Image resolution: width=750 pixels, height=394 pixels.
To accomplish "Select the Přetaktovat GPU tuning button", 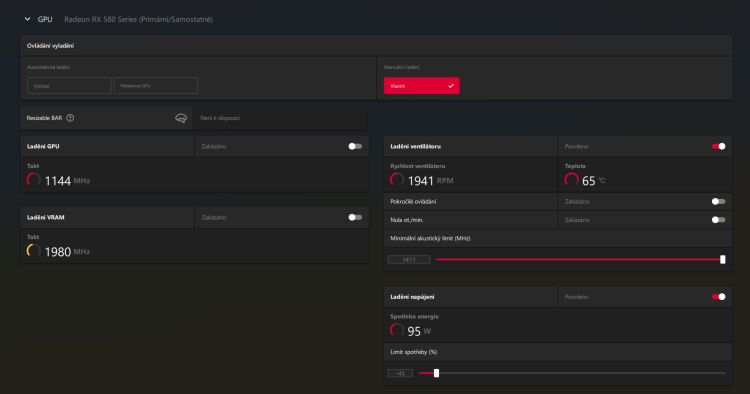I will pos(155,86).
